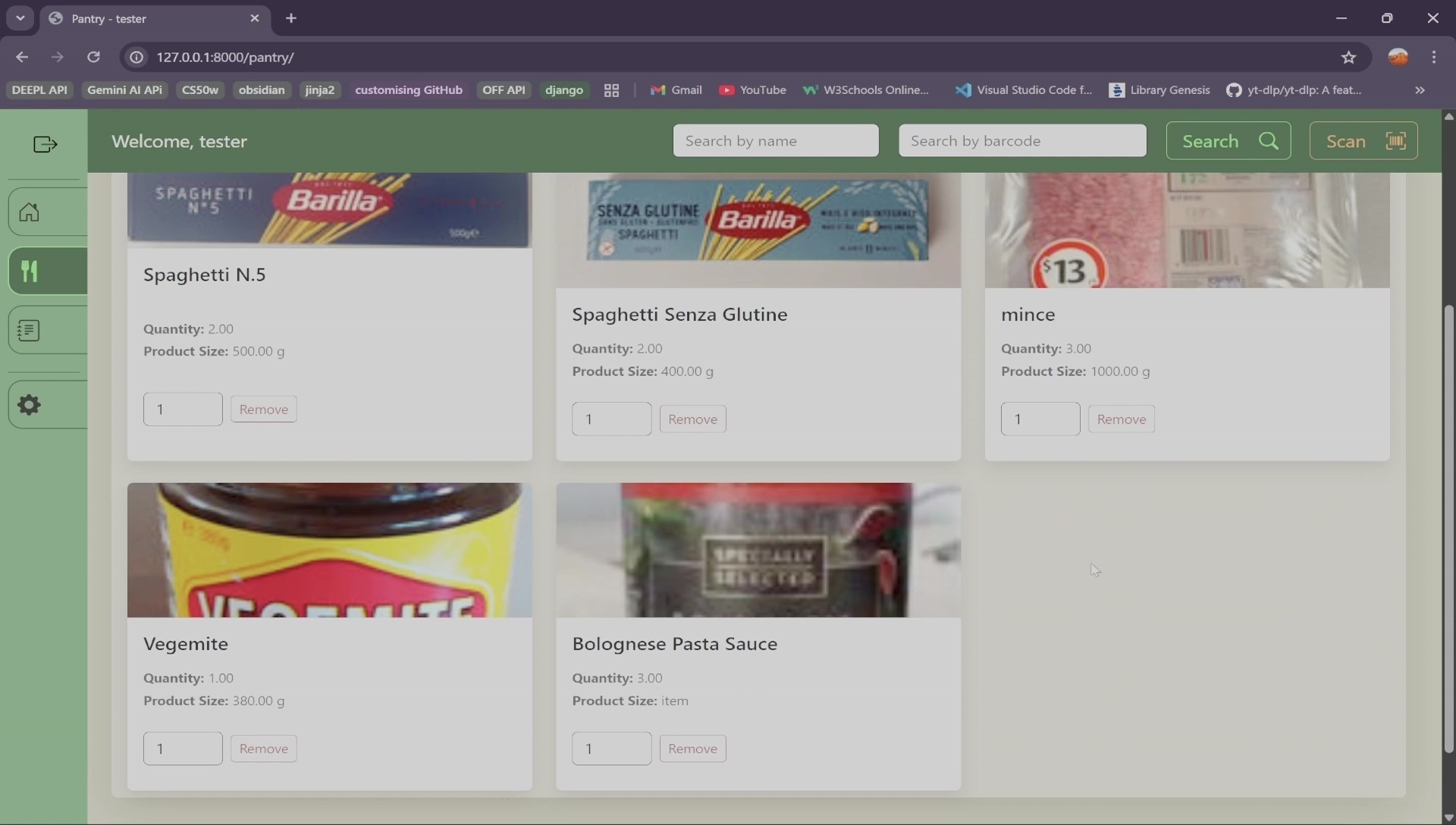Screen dimensions: 1456x825
Task: Open the shopping list sidebar icon
Action: click(30, 331)
